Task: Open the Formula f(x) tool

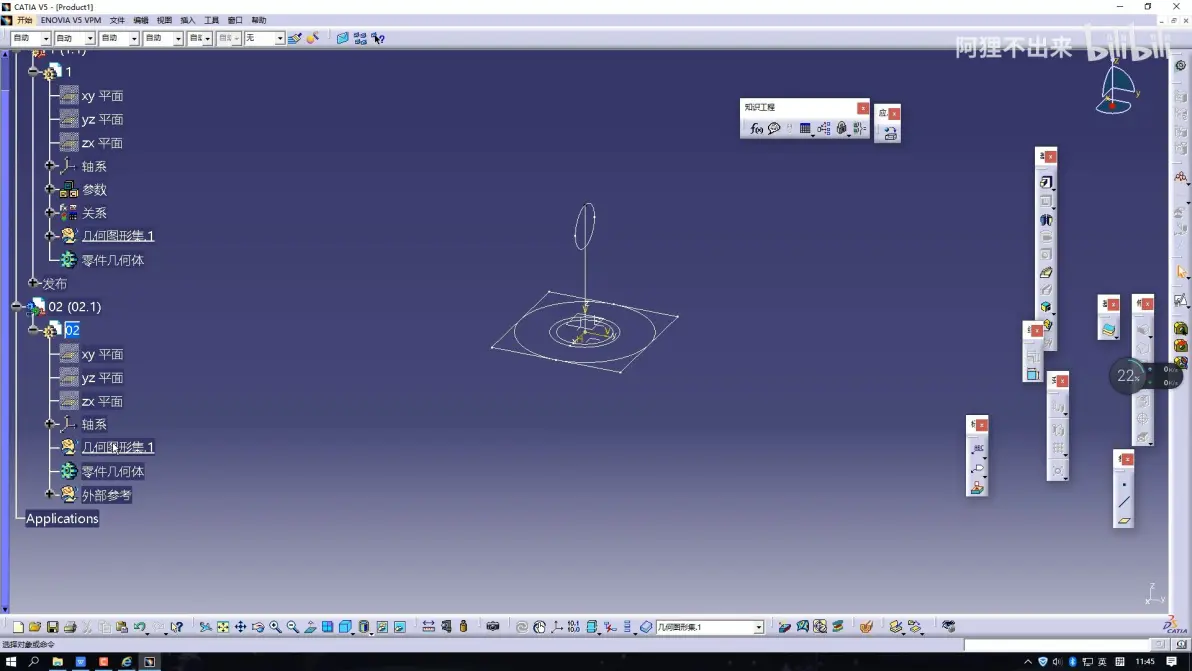Action: pyautogui.click(x=756, y=128)
